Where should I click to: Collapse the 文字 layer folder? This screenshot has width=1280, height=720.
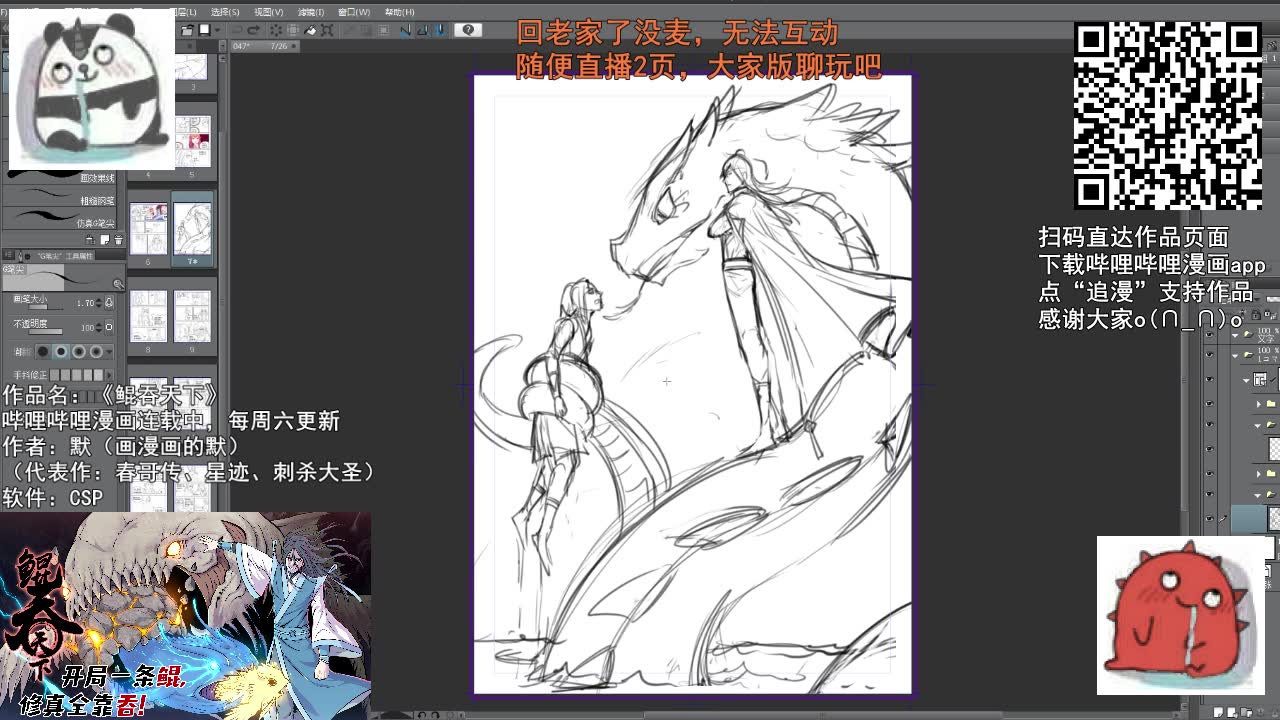tap(1235, 335)
